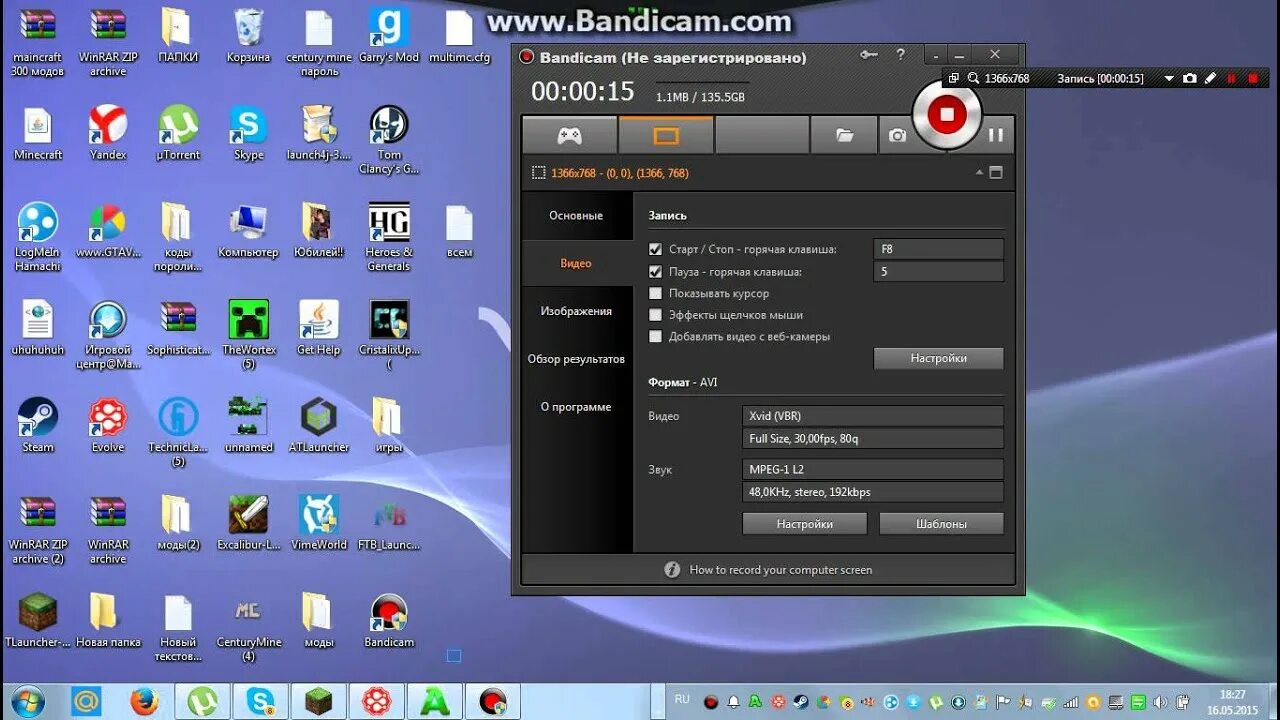Open the Minecraft desktop icon
Image resolution: width=1280 pixels, height=720 pixels.
(x=38, y=134)
